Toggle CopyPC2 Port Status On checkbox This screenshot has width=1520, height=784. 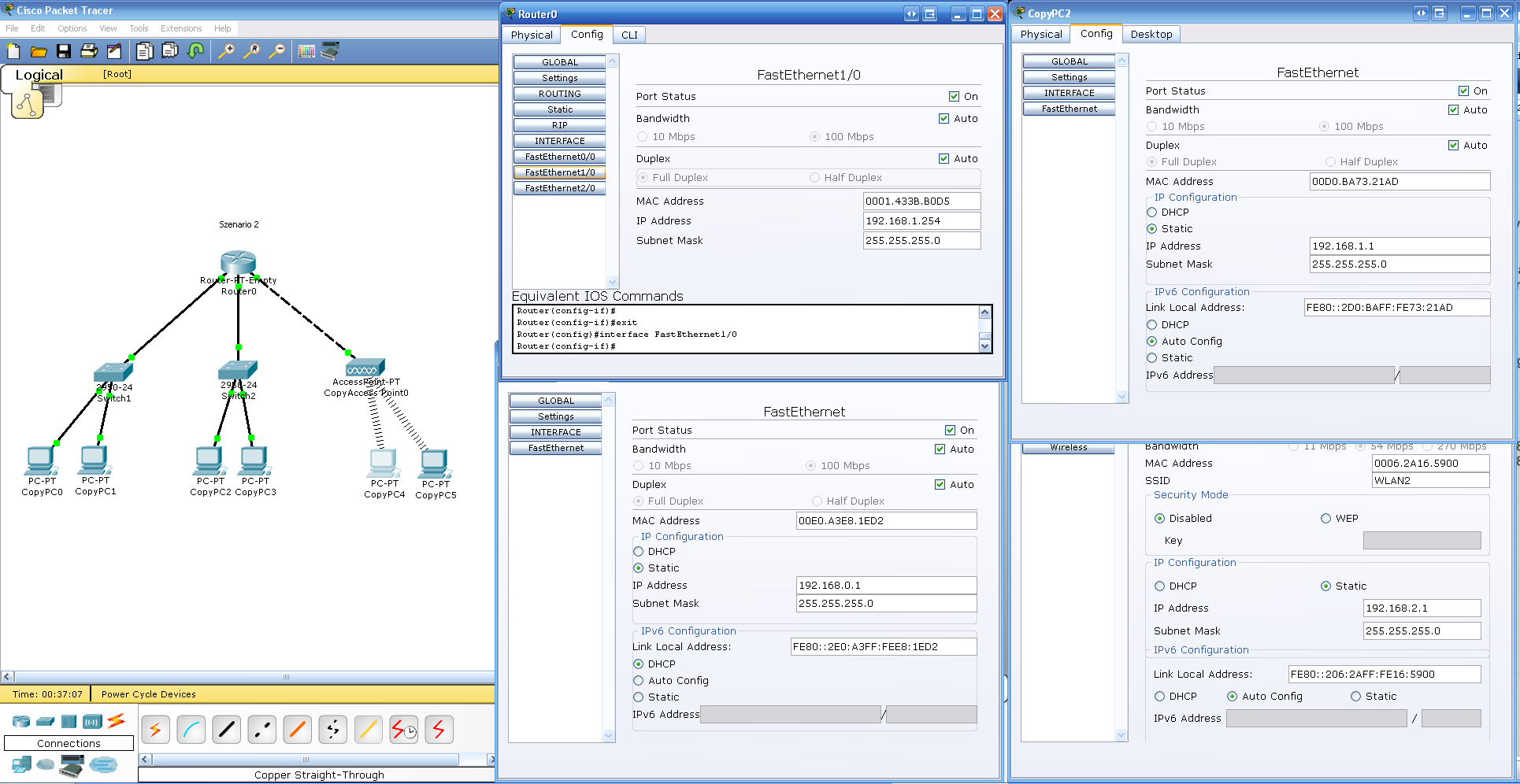1463,91
